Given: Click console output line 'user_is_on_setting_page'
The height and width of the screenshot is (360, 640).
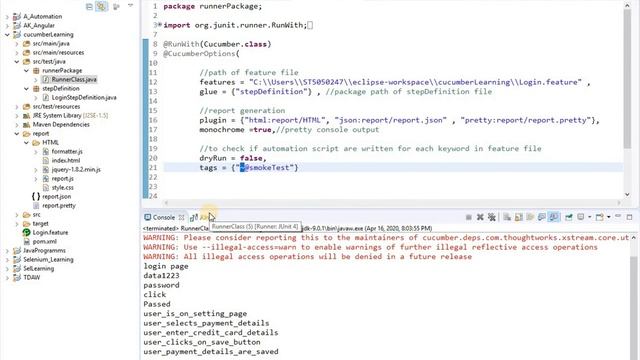Looking at the screenshot, I should pos(195,313).
